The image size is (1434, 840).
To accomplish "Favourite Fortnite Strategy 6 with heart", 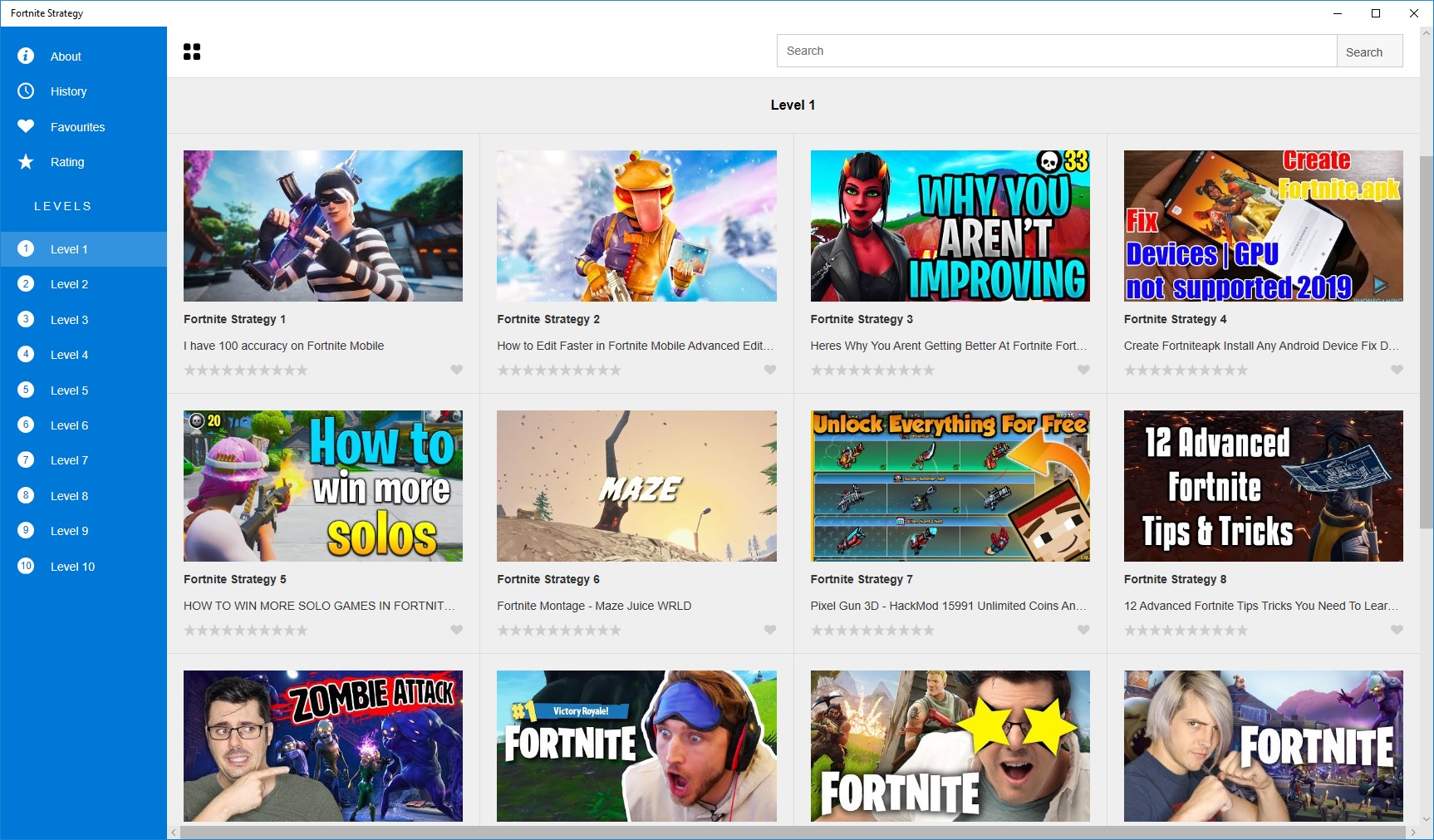I will tap(770, 630).
